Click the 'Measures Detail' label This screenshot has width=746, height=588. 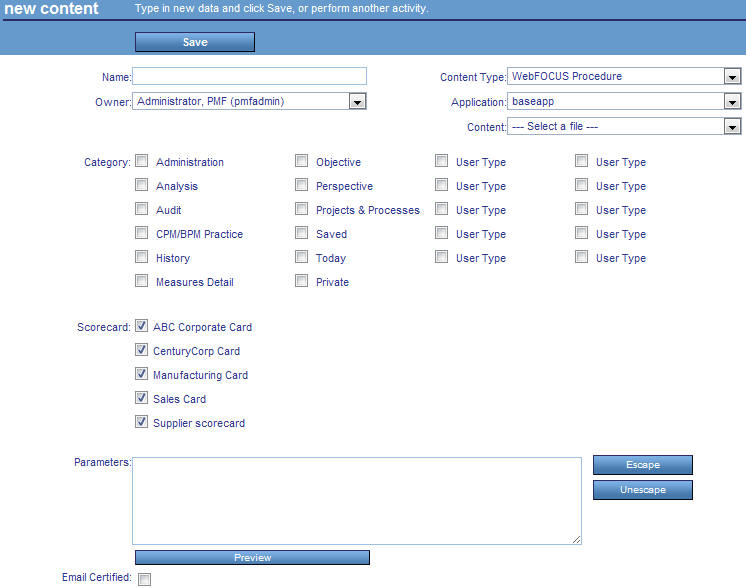tap(195, 282)
